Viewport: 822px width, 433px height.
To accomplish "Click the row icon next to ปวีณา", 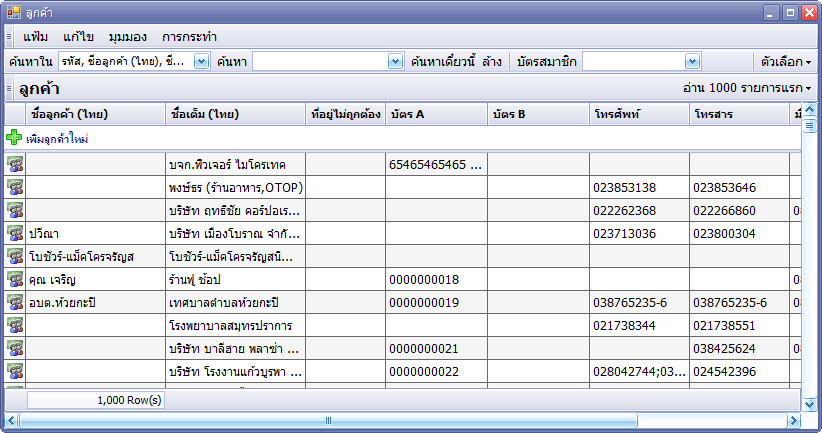I will click(x=15, y=233).
